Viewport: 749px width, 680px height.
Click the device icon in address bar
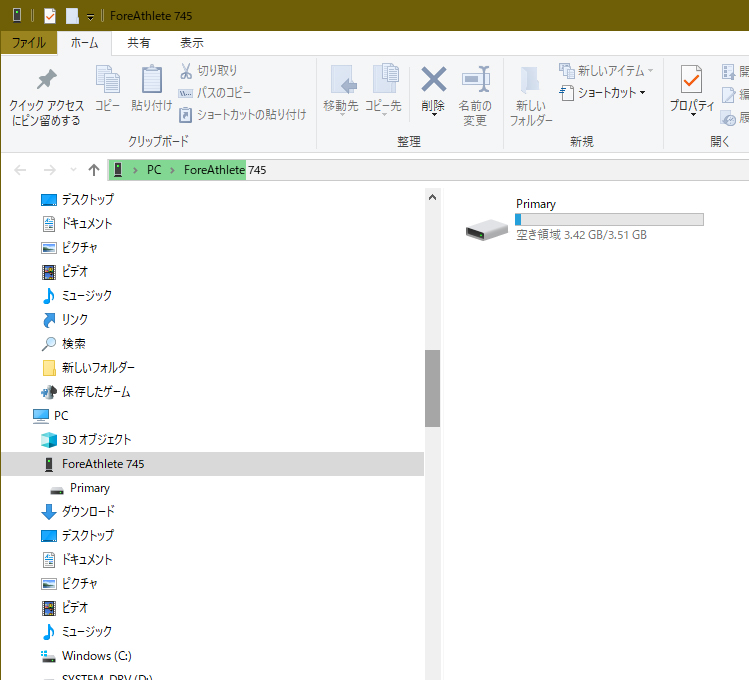click(118, 170)
